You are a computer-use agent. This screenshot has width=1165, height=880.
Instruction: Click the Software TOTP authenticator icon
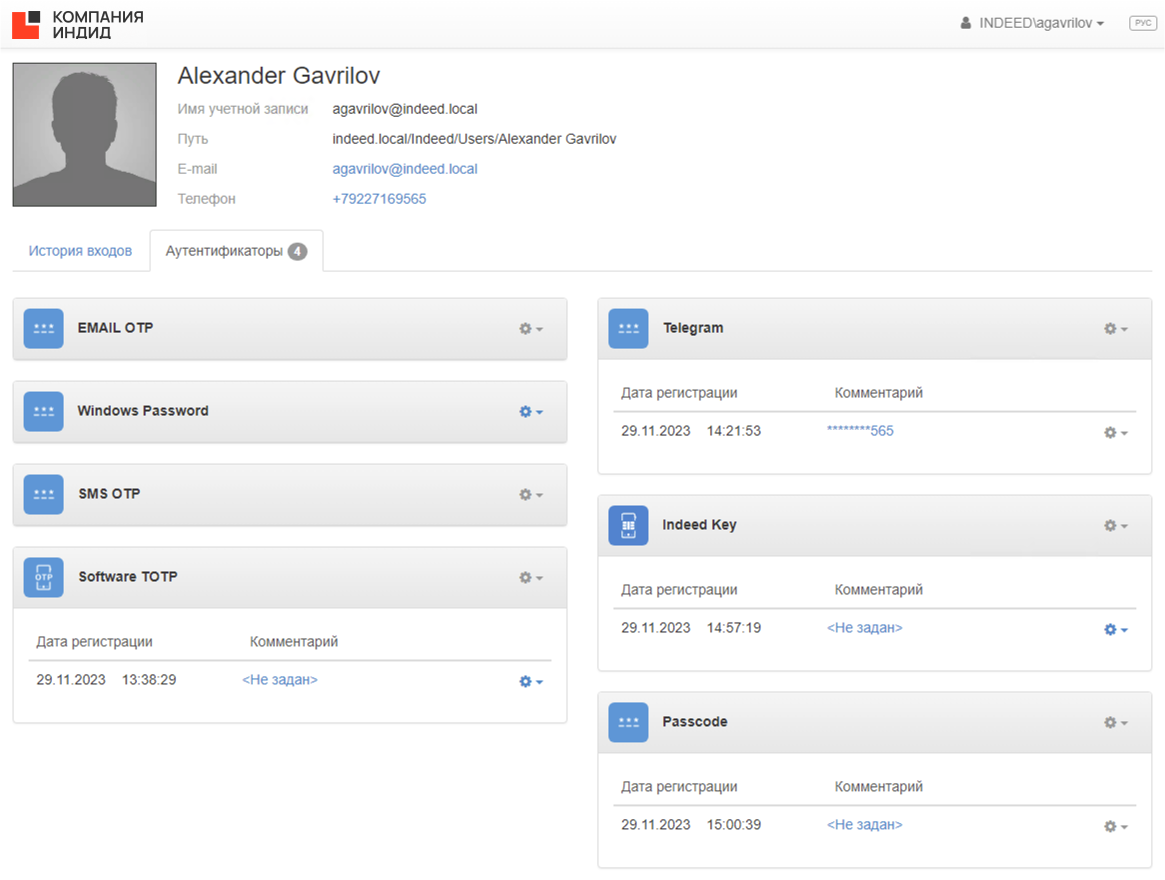click(44, 578)
